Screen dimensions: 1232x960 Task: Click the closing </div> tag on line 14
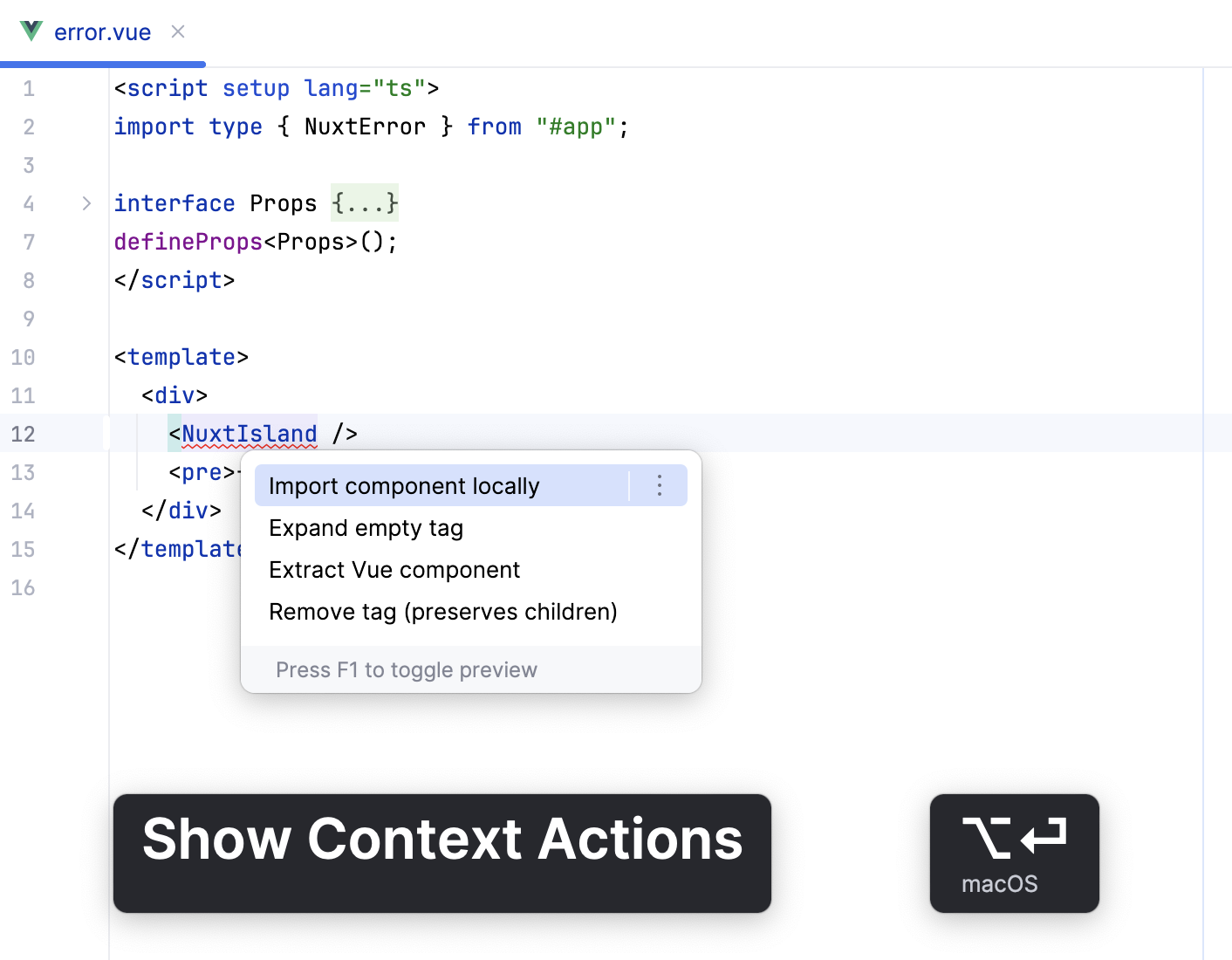pos(180,510)
